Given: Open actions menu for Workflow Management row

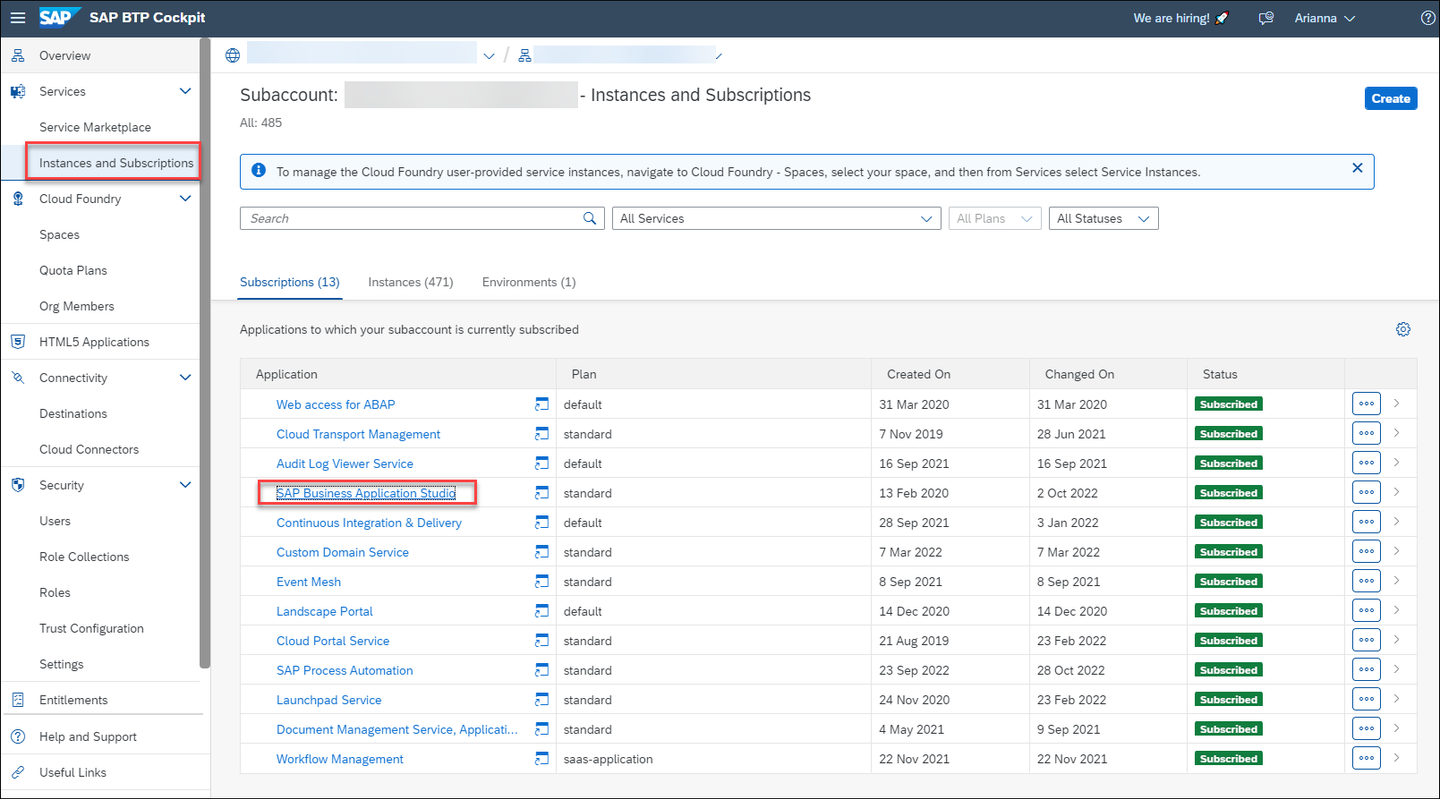Looking at the screenshot, I should (1366, 758).
